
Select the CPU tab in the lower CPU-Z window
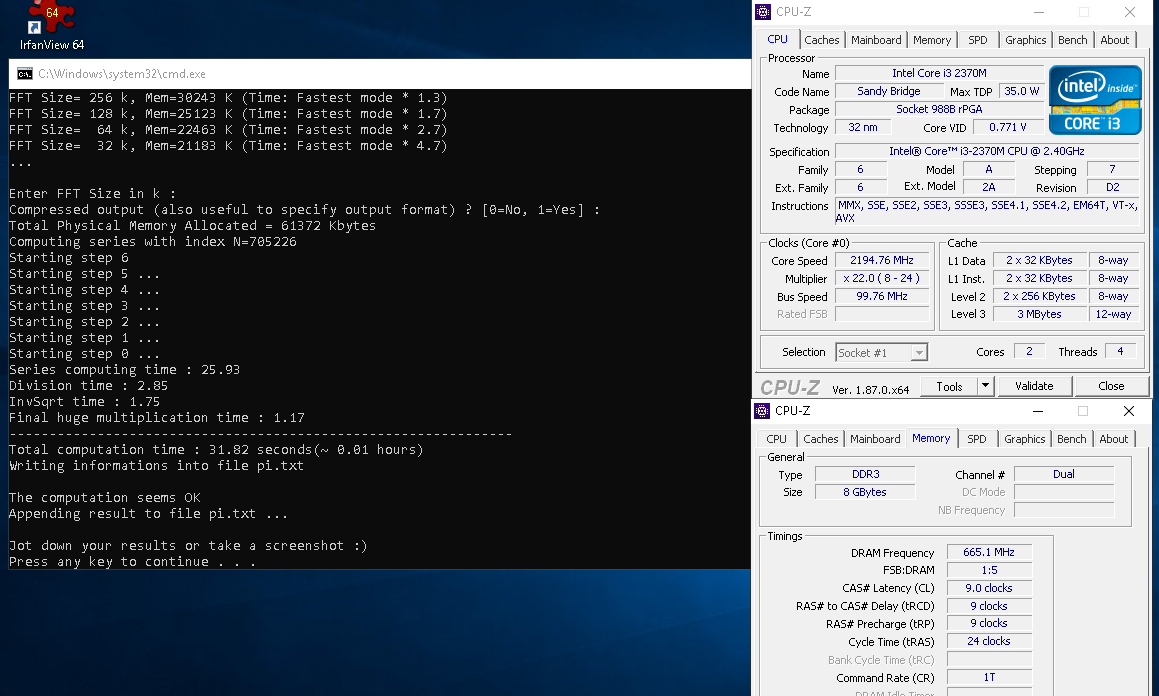[x=776, y=439]
